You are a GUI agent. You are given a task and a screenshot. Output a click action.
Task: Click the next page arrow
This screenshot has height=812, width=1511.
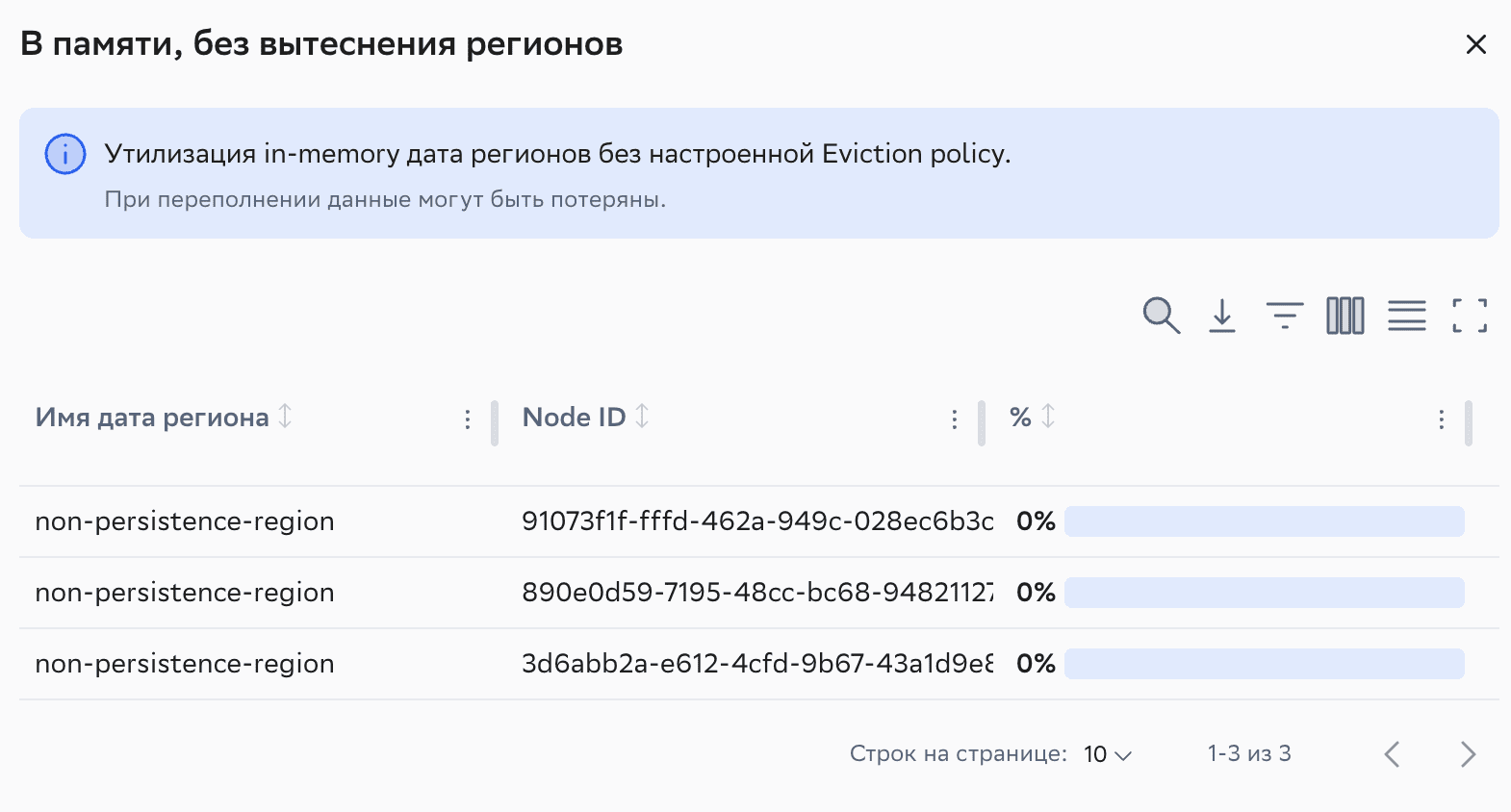1467,754
